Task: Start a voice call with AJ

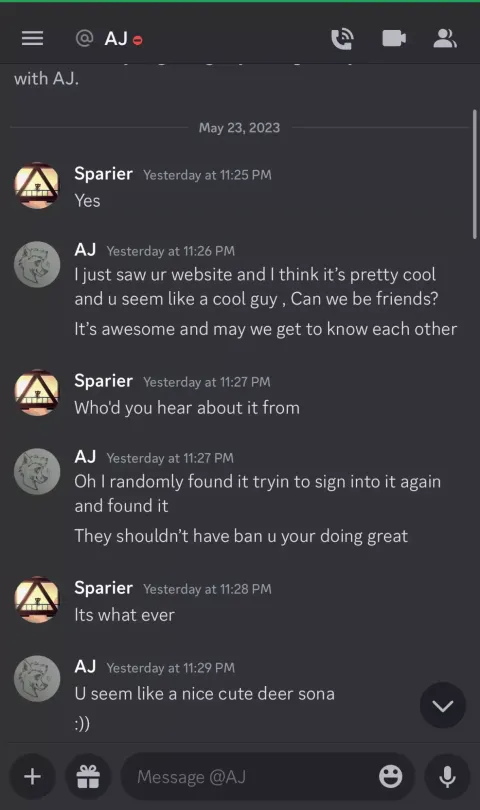Action: [x=342, y=39]
